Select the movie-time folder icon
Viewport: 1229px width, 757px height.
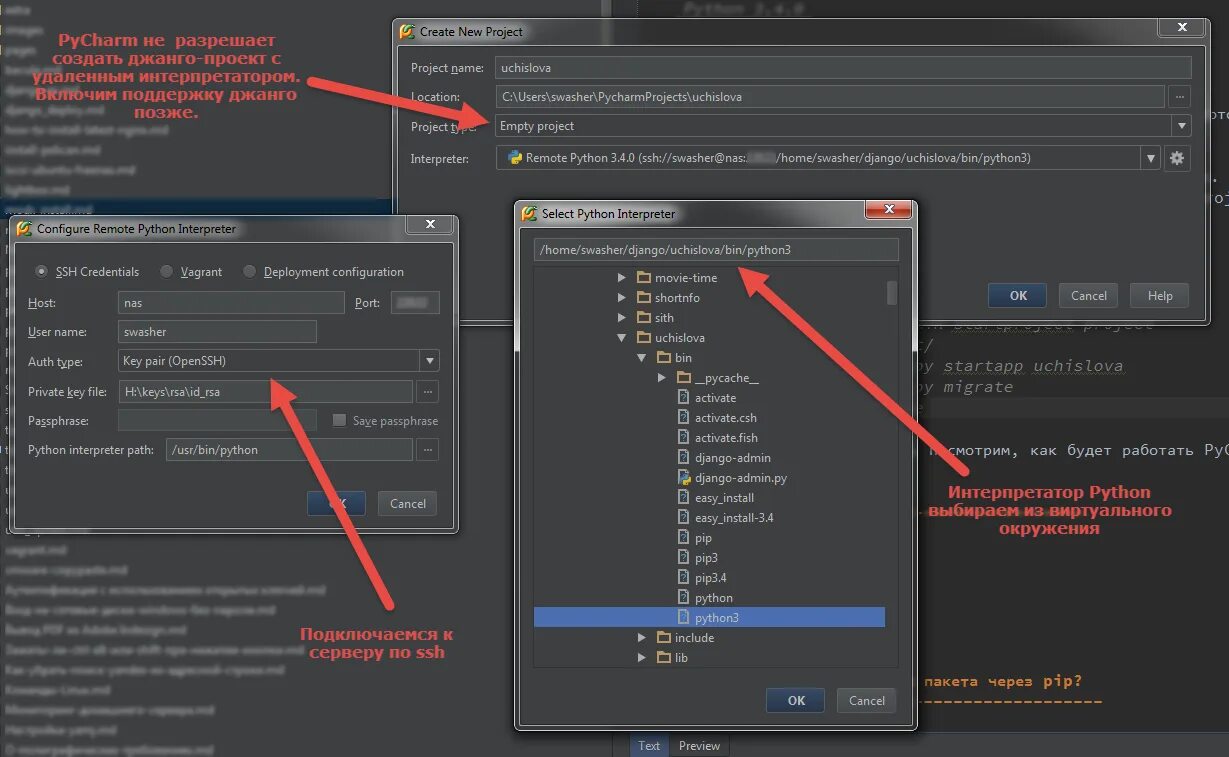click(x=644, y=278)
